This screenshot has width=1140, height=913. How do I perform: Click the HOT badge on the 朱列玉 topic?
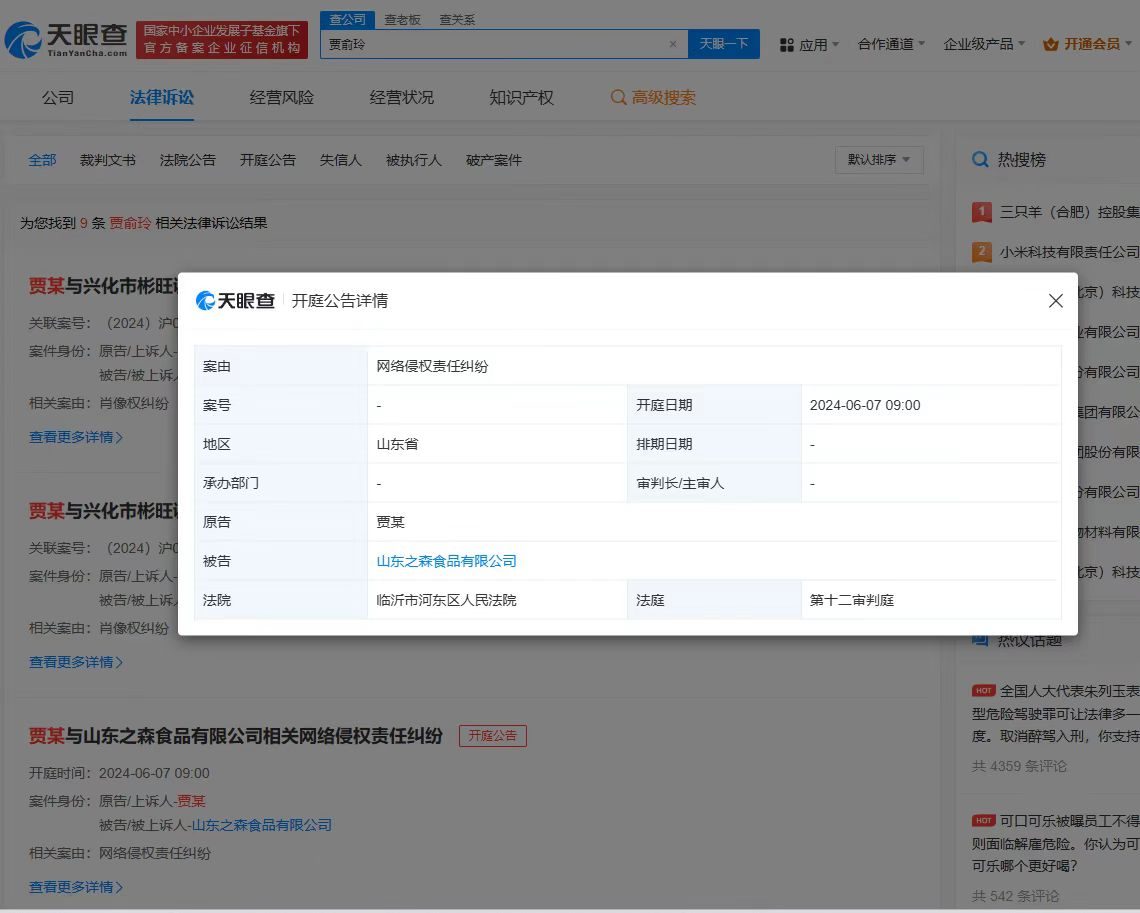[x=983, y=689]
